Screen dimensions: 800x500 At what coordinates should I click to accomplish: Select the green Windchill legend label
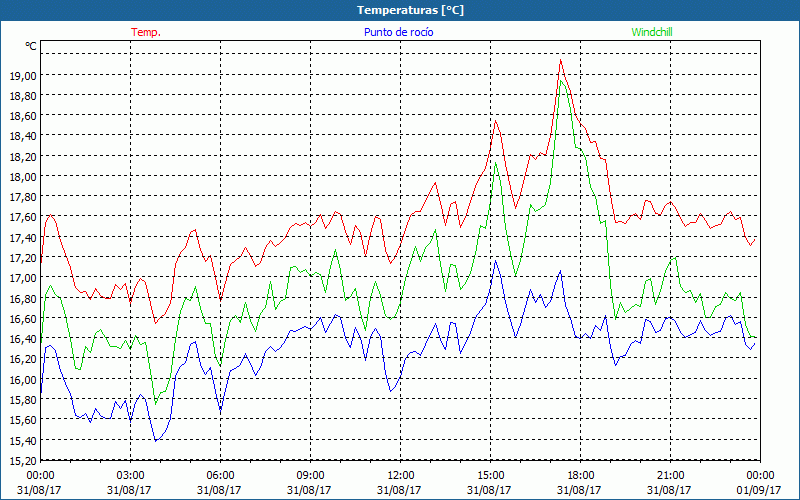point(652,32)
